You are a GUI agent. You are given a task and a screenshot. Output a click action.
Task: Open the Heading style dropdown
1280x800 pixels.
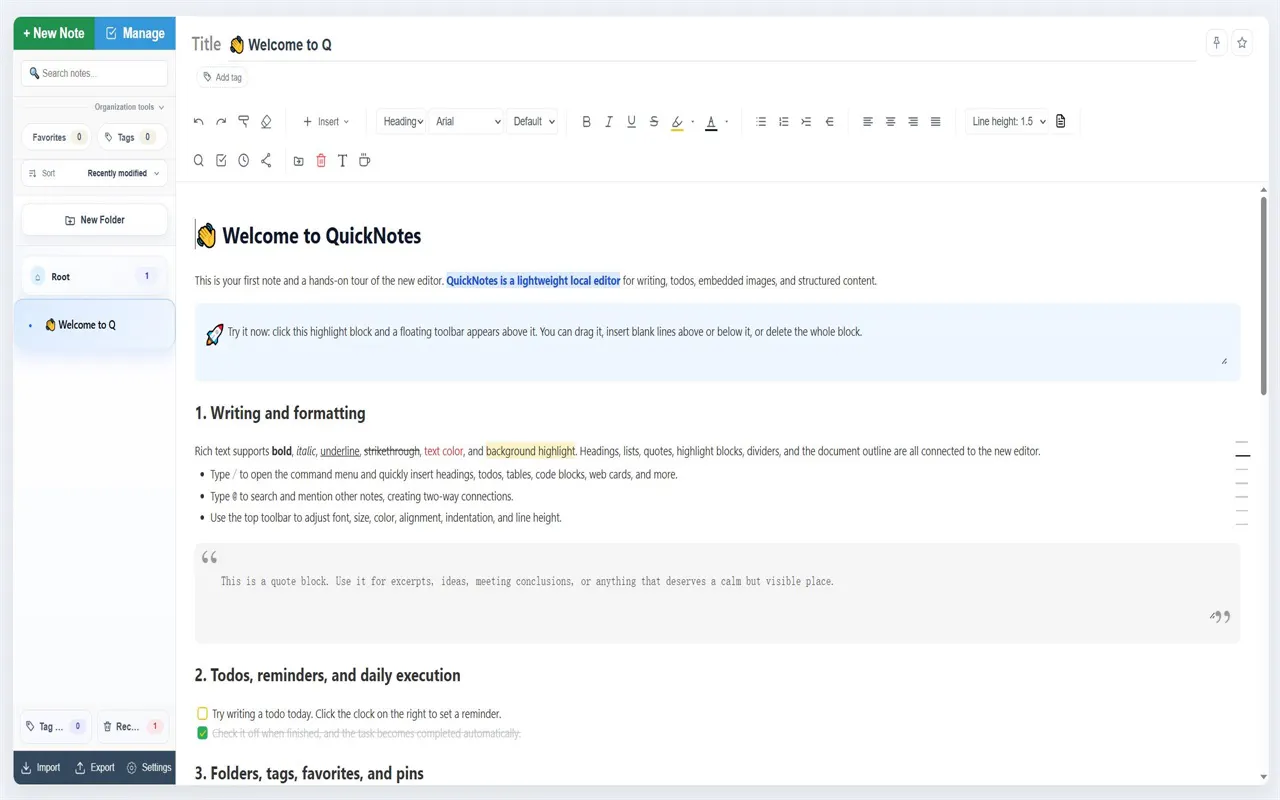coord(403,122)
